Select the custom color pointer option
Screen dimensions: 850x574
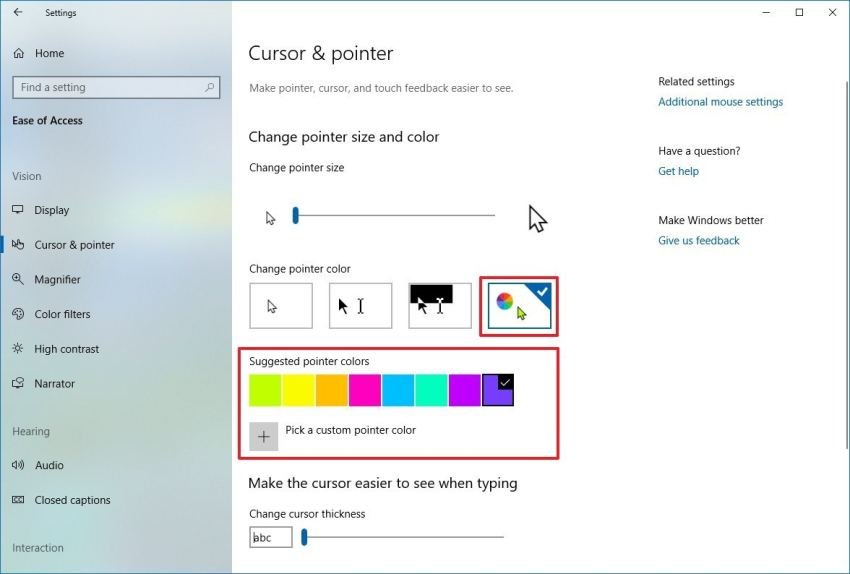[x=518, y=306]
